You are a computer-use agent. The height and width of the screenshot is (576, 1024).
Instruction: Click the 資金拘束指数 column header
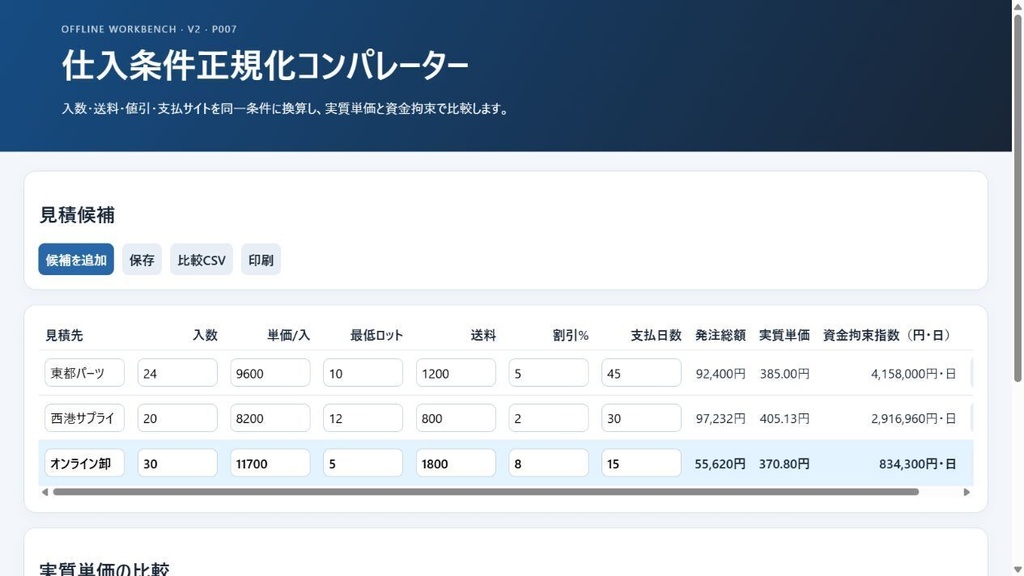(889, 335)
